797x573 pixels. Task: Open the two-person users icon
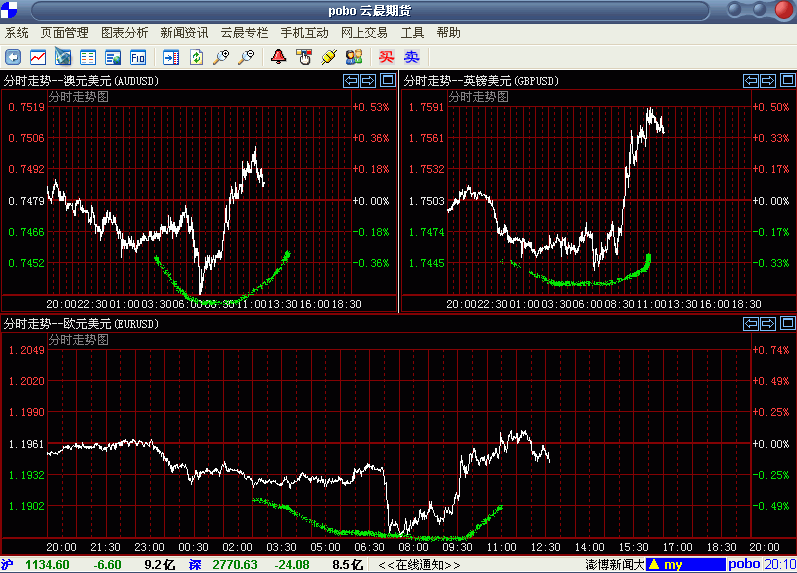click(354, 57)
